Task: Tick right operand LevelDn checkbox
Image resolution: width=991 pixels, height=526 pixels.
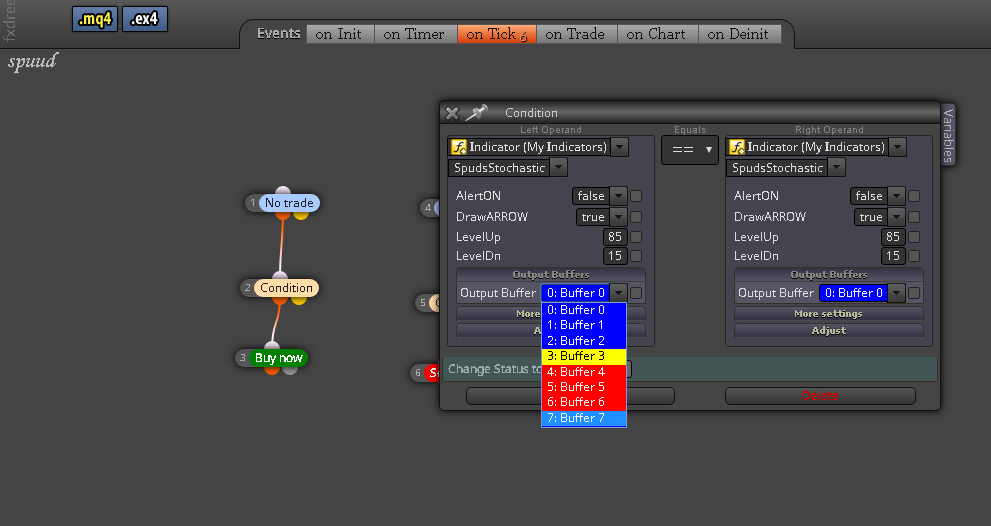Action: [x=914, y=256]
